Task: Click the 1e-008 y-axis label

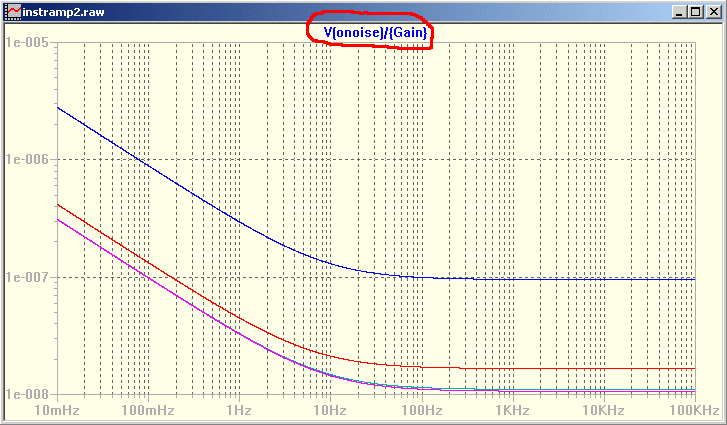Action: click(x=26, y=394)
